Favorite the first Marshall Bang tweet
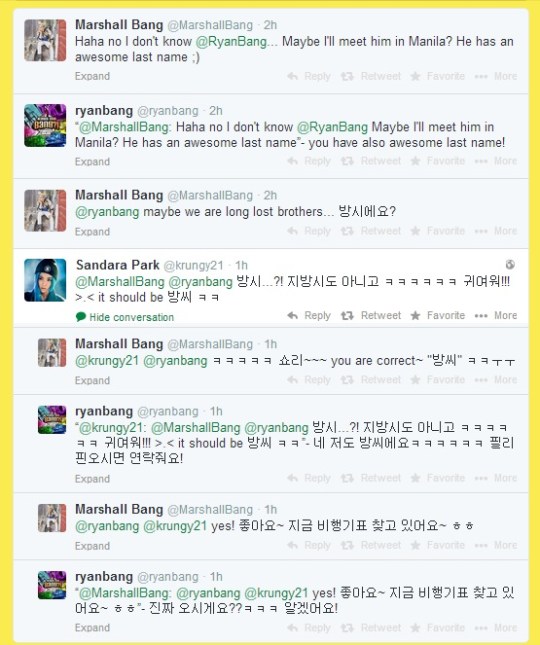The width and height of the screenshot is (540, 645). coord(438,76)
